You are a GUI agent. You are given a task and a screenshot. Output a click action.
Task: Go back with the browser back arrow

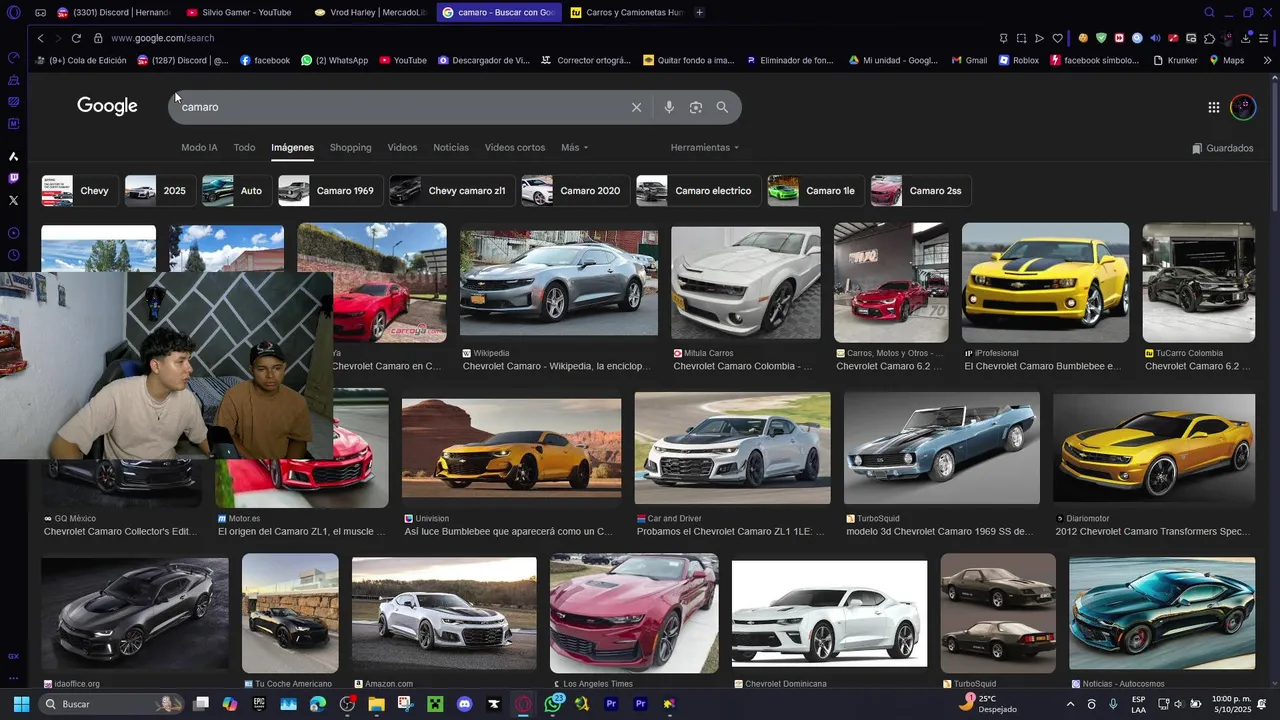point(40,38)
